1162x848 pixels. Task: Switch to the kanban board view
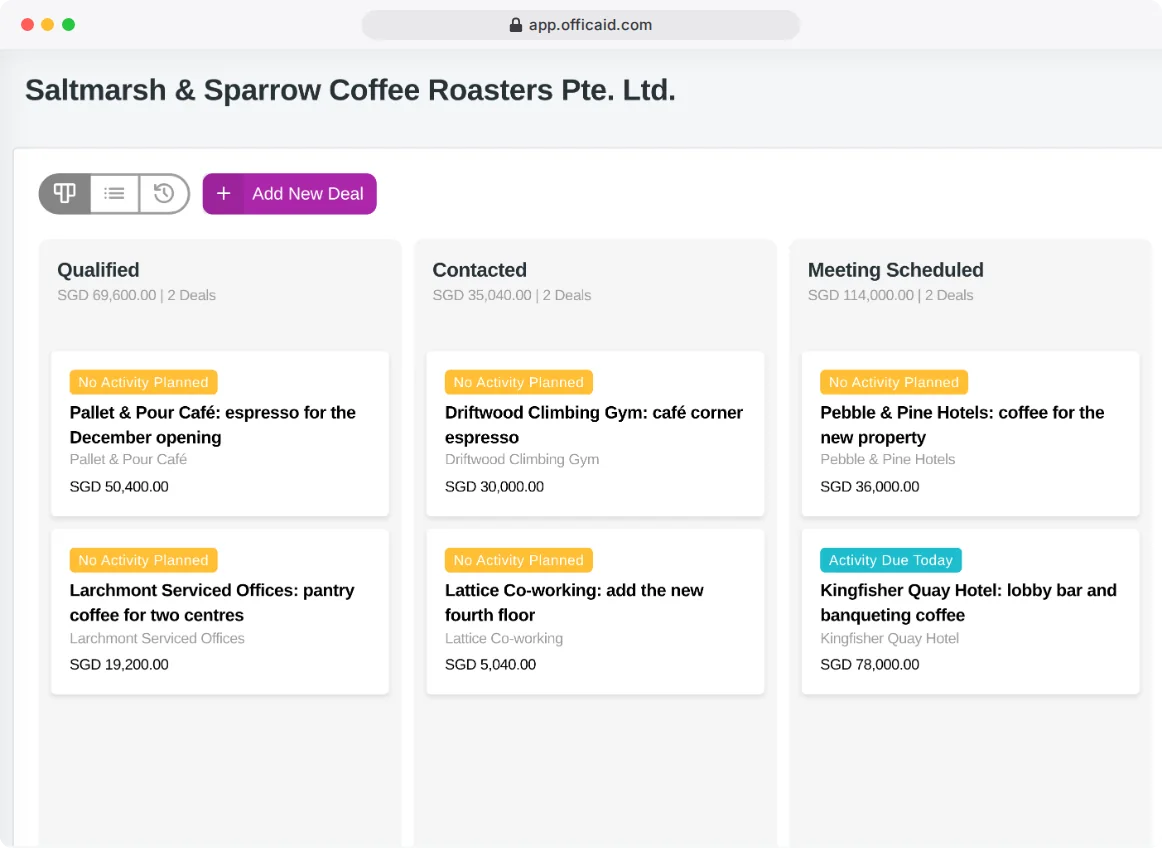[x=65, y=193]
